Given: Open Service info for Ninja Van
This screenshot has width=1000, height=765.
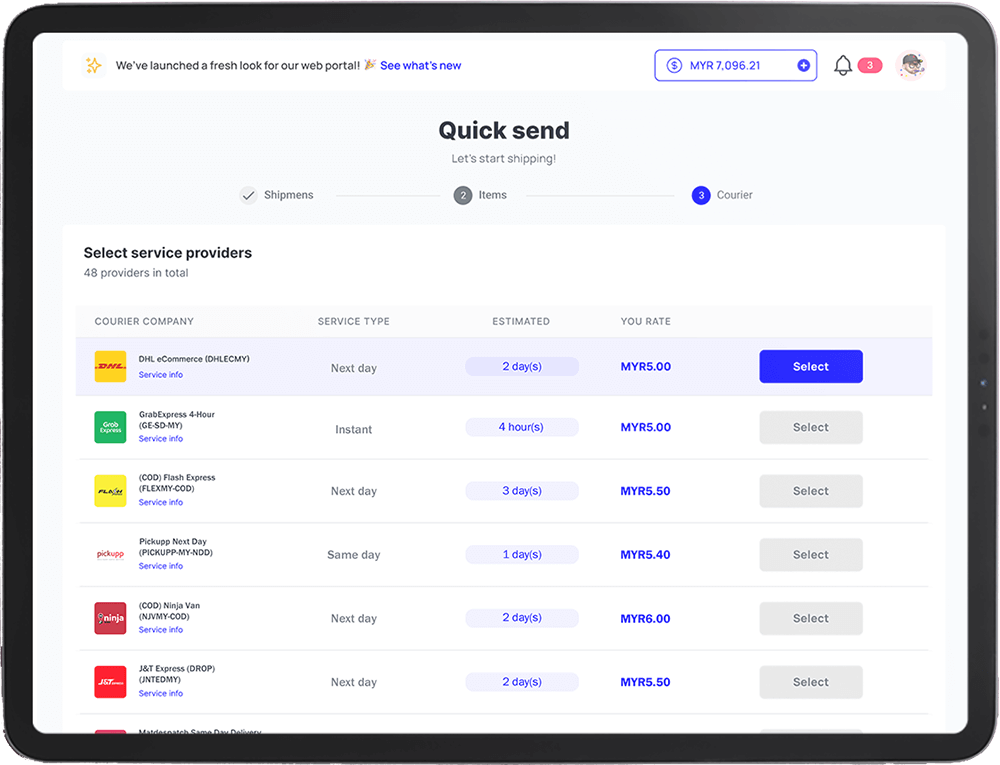Looking at the screenshot, I should 161,630.
